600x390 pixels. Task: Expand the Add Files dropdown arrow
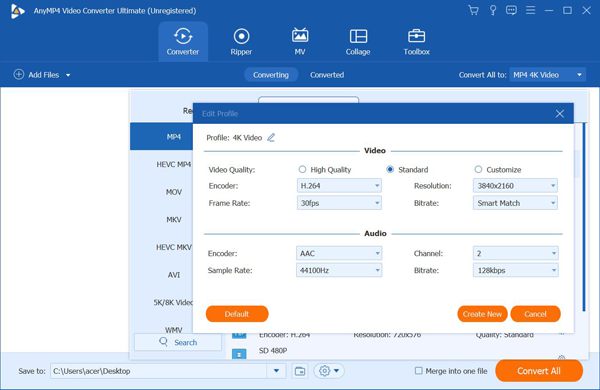(68, 75)
